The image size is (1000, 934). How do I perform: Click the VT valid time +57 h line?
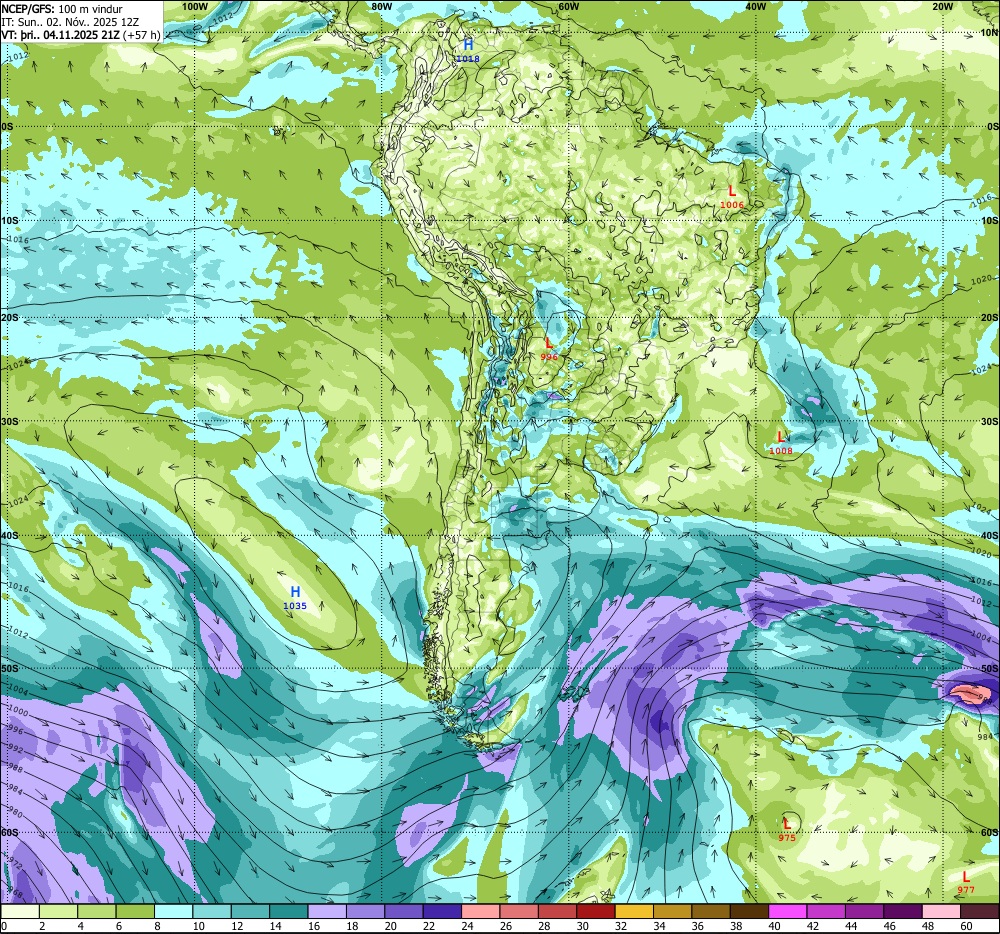(x=81, y=34)
